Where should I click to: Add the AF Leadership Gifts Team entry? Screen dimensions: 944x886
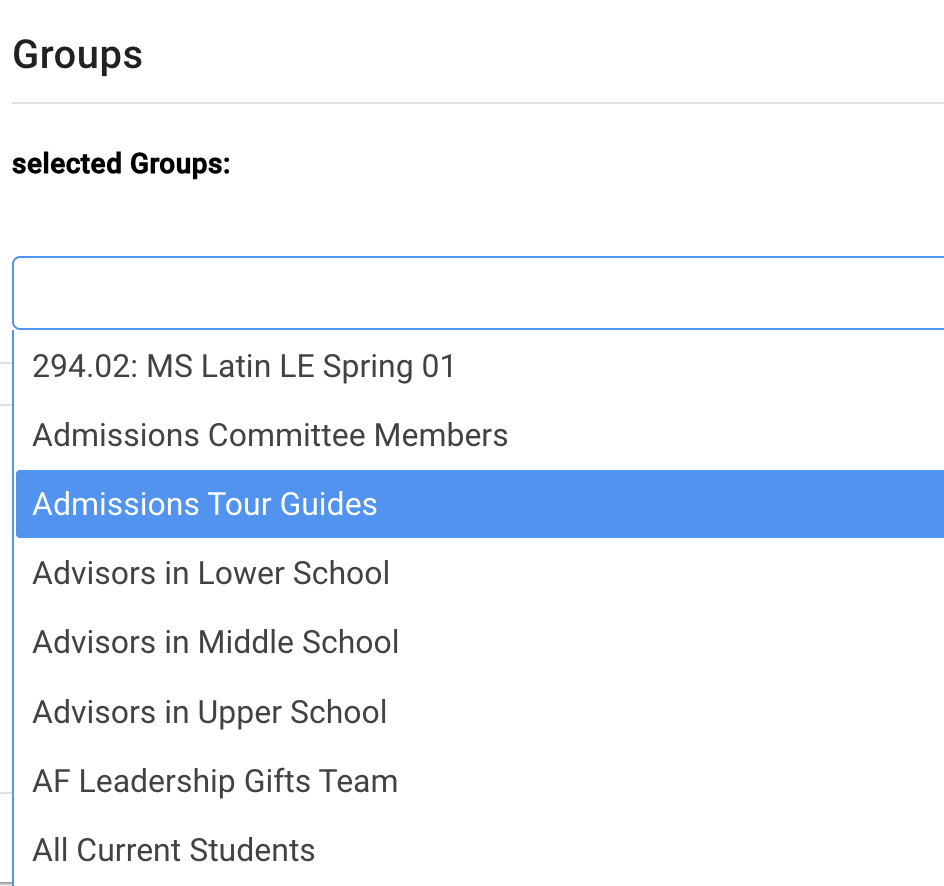pos(215,781)
